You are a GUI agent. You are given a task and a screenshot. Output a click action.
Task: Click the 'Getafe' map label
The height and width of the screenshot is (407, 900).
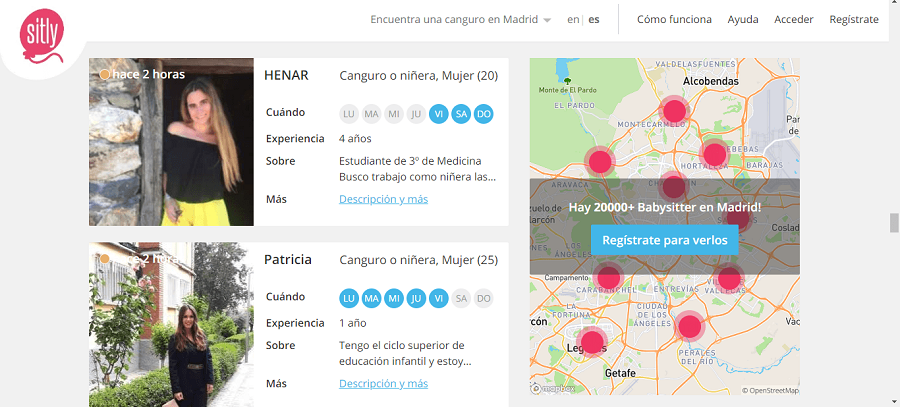[620, 373]
